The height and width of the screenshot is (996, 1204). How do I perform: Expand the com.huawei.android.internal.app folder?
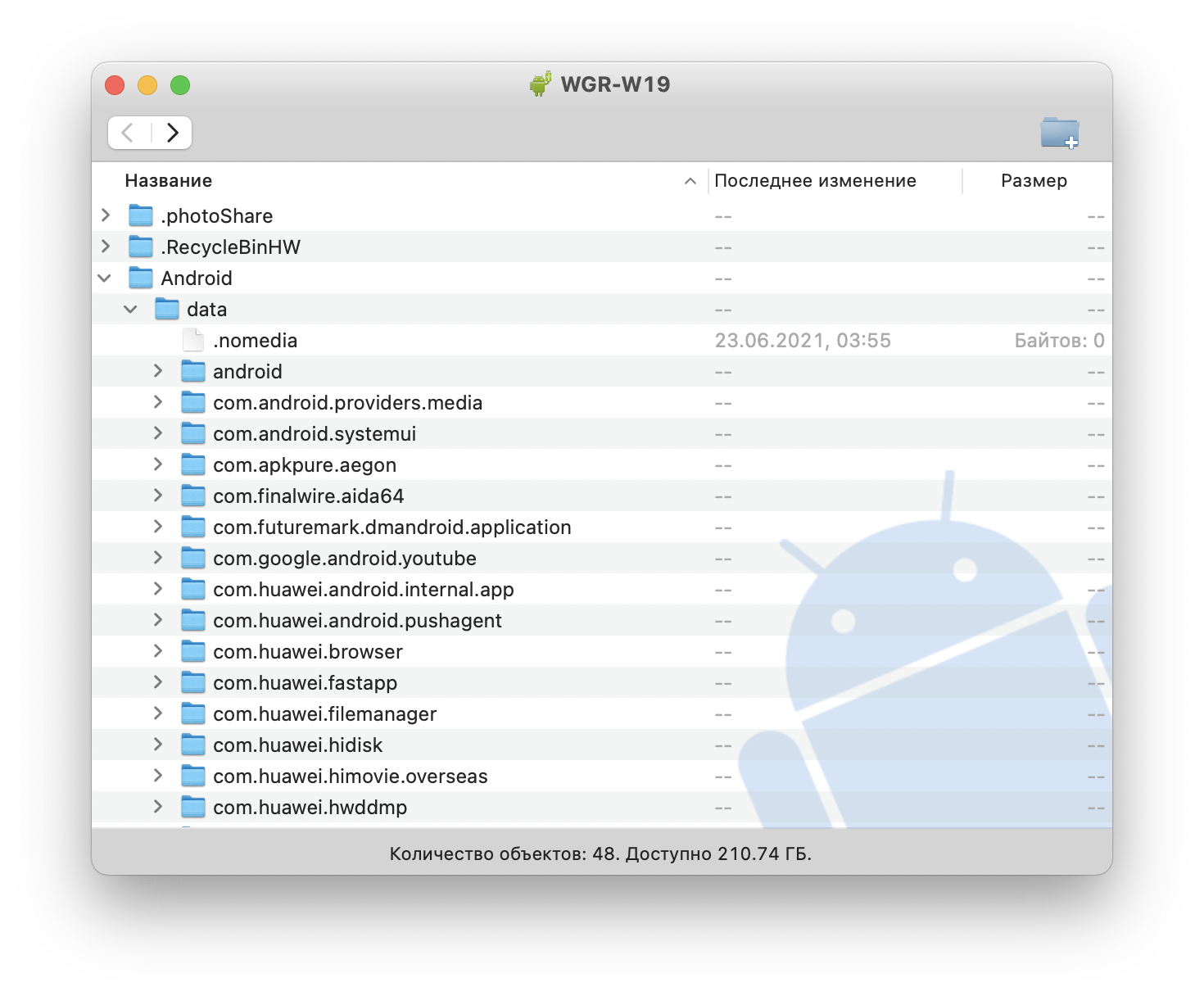158,589
